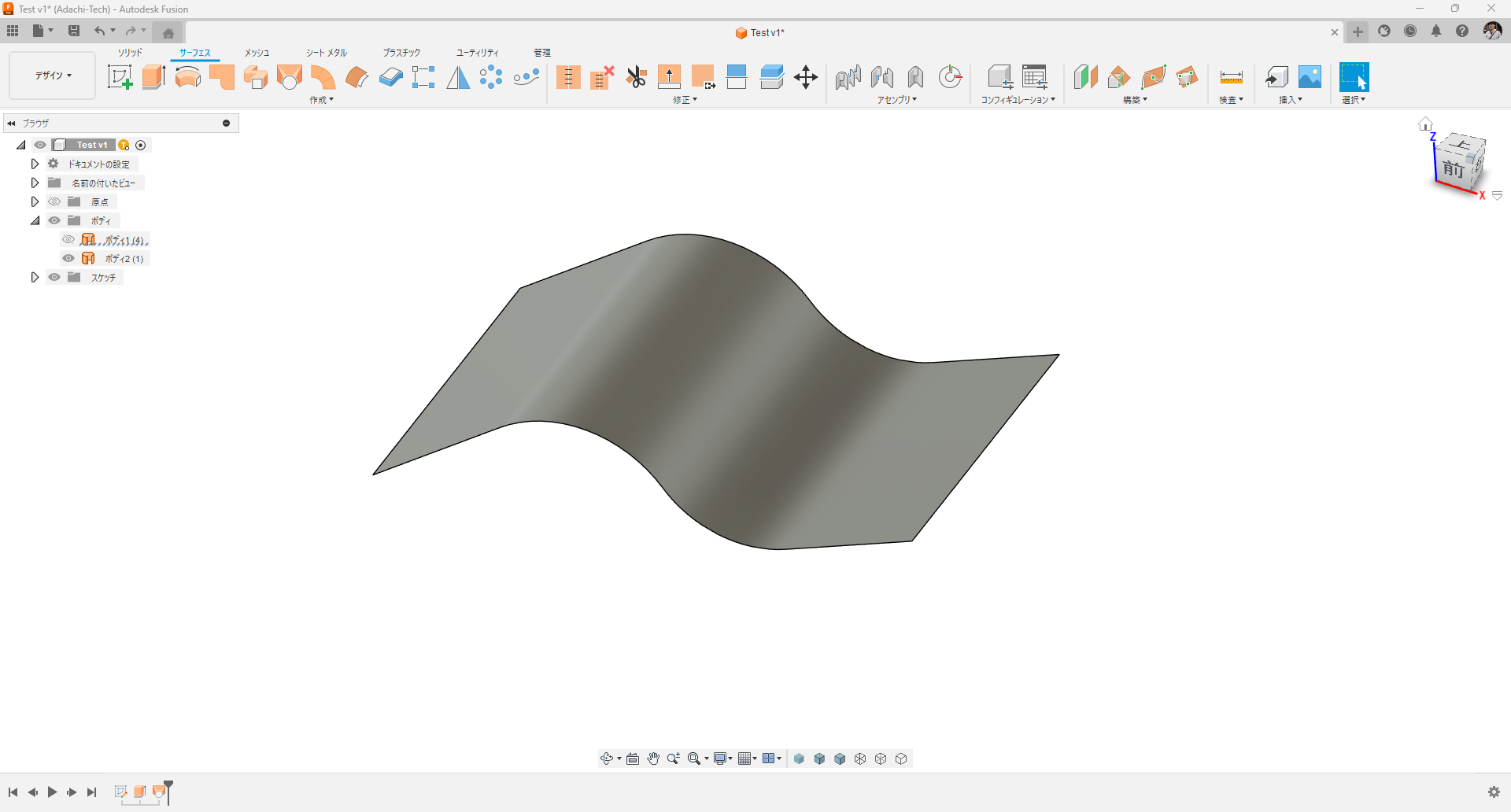Toggle visibility of the 原点 folder

coord(54,202)
